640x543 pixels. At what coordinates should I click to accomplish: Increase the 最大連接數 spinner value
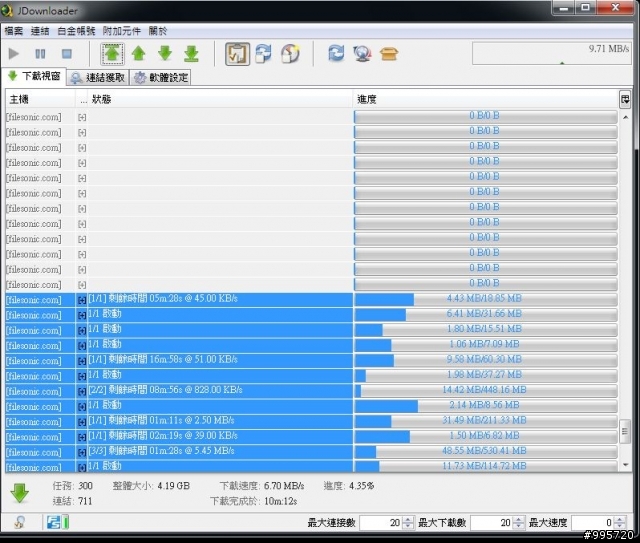tap(408, 519)
